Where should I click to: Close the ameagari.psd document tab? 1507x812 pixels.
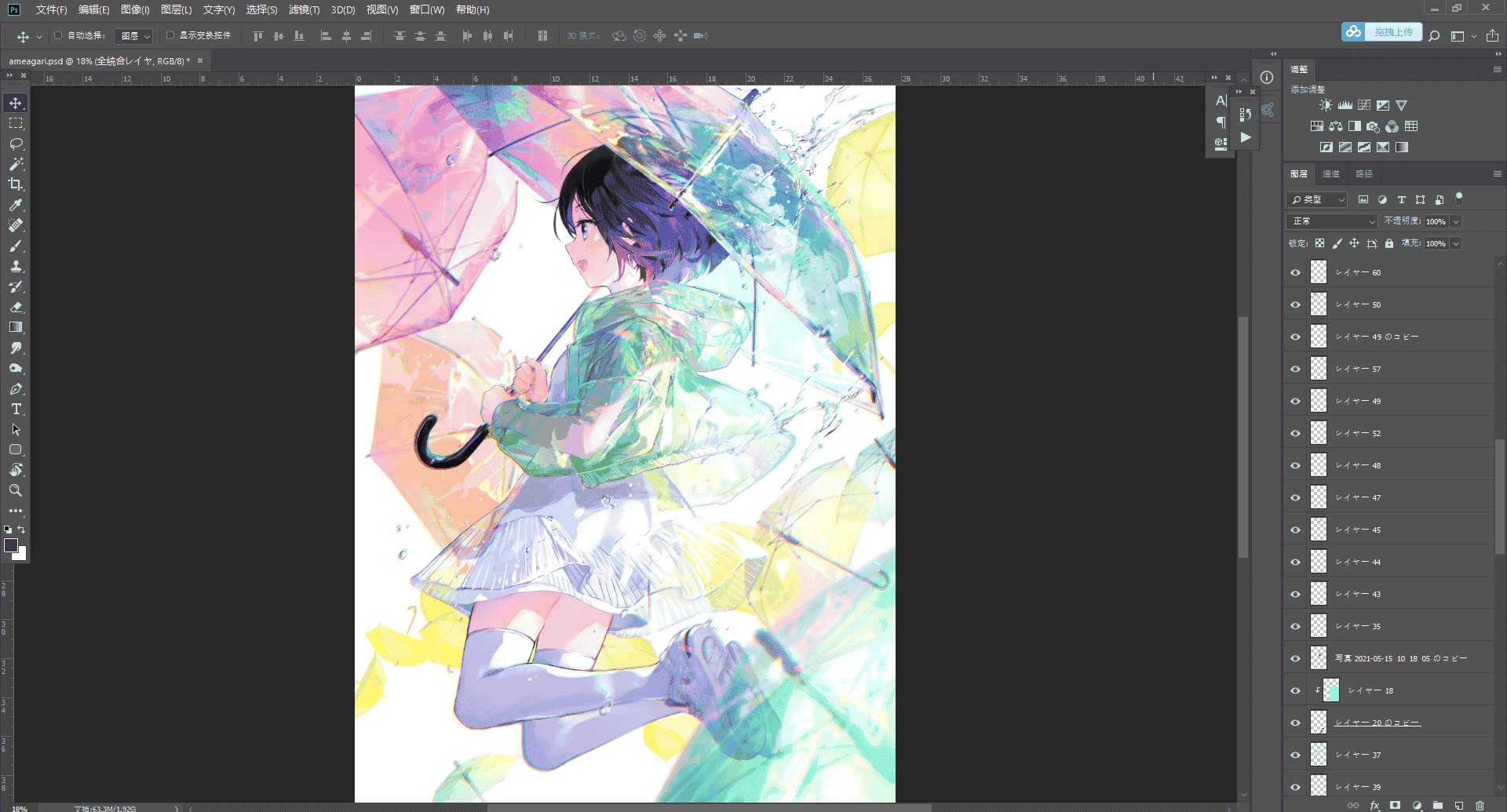(x=200, y=60)
